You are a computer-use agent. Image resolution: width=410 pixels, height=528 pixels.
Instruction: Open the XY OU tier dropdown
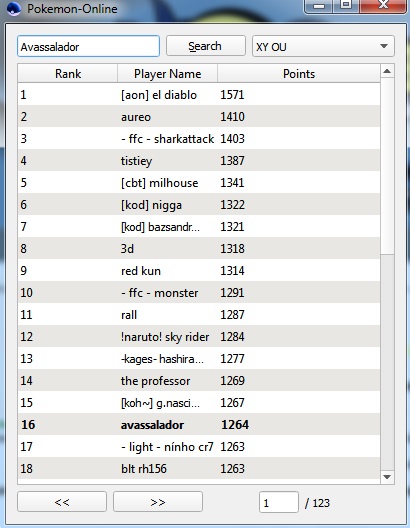pos(323,46)
